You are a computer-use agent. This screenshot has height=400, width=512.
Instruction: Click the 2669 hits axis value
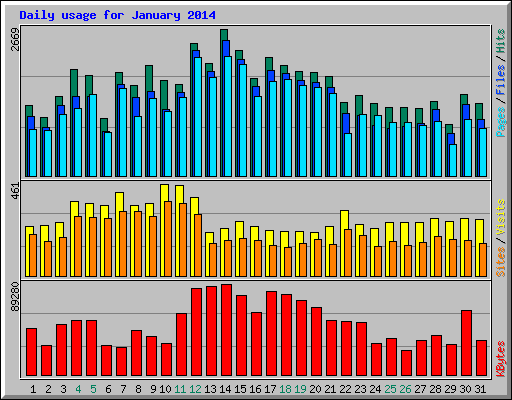point(15,40)
